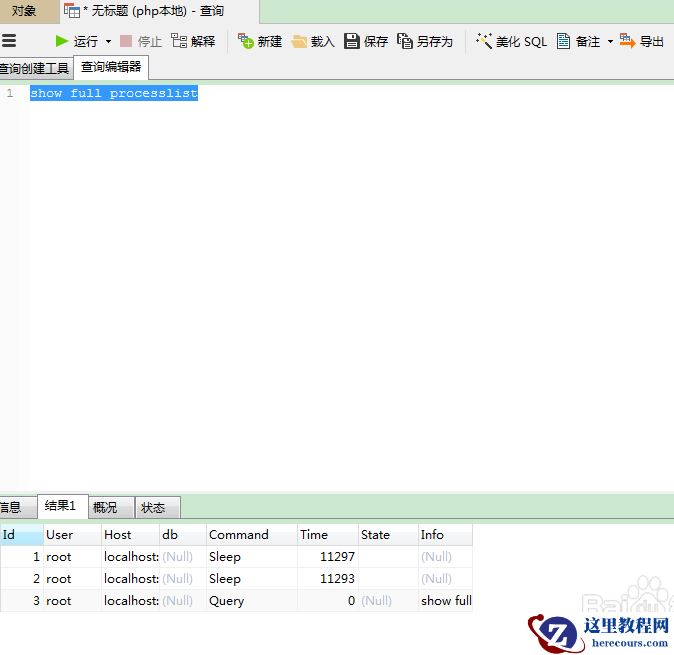
Task: Click the User column header
Action: click(72, 535)
